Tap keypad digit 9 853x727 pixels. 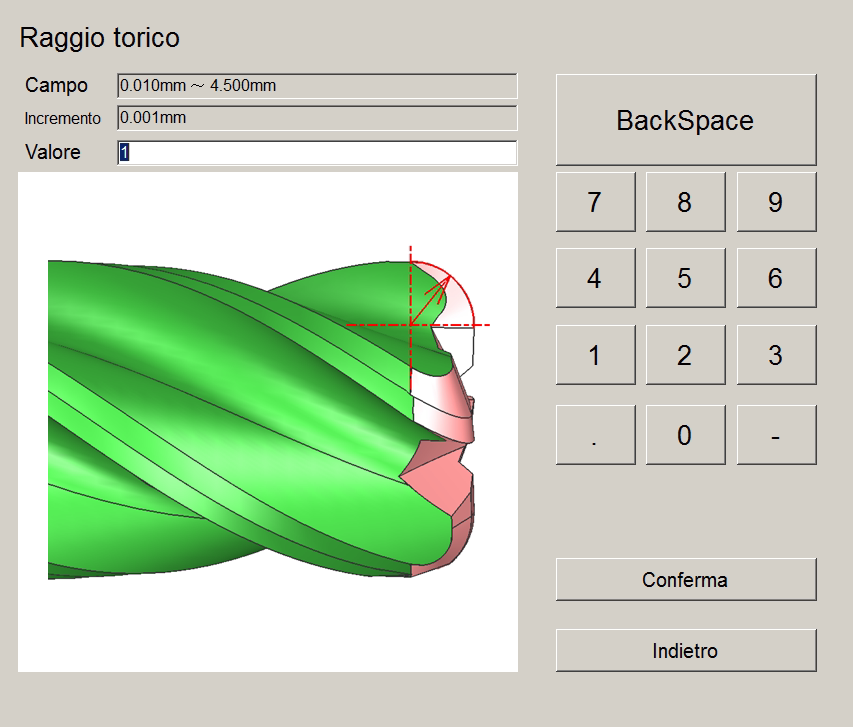[x=776, y=202]
